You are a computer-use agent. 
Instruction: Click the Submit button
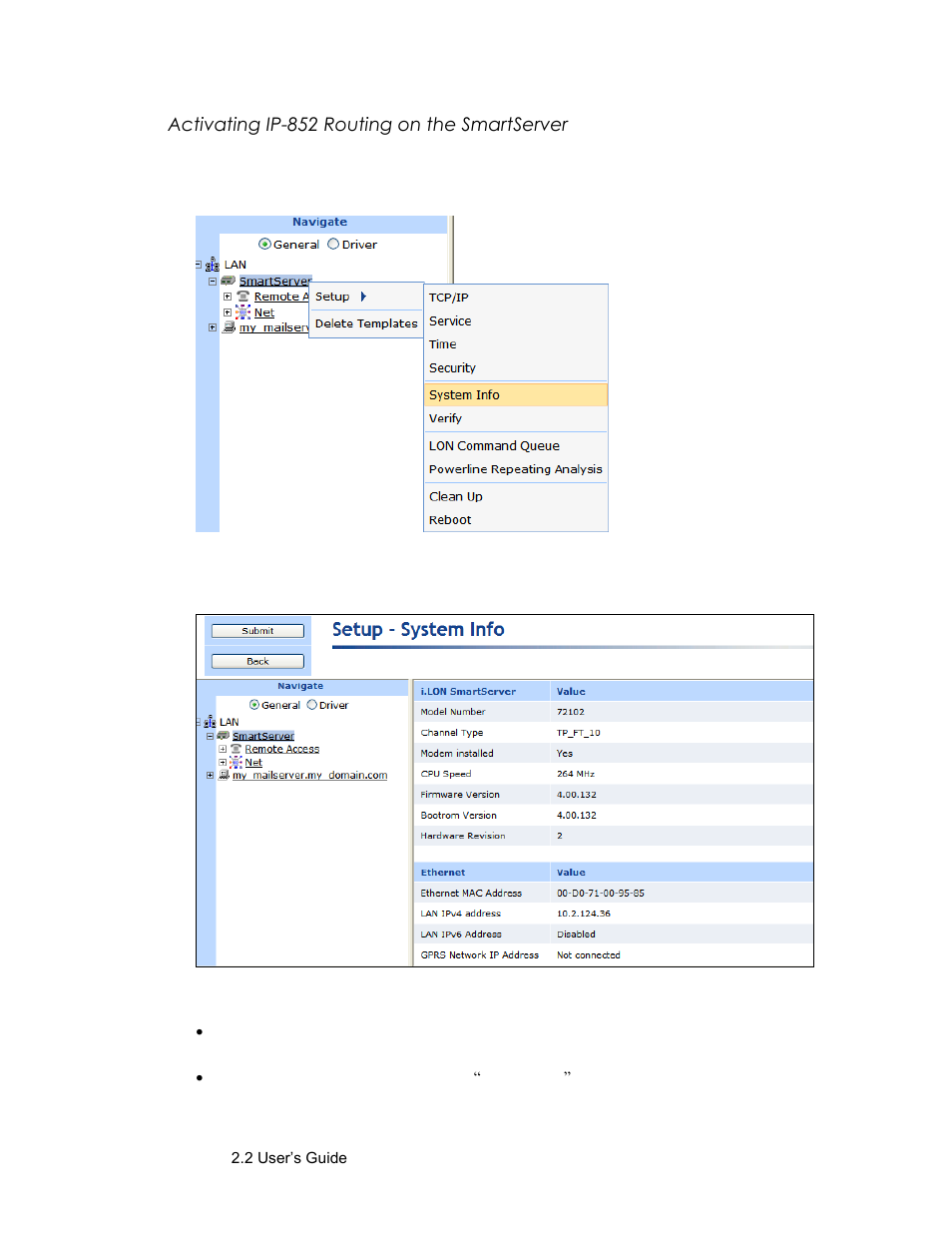pos(257,631)
